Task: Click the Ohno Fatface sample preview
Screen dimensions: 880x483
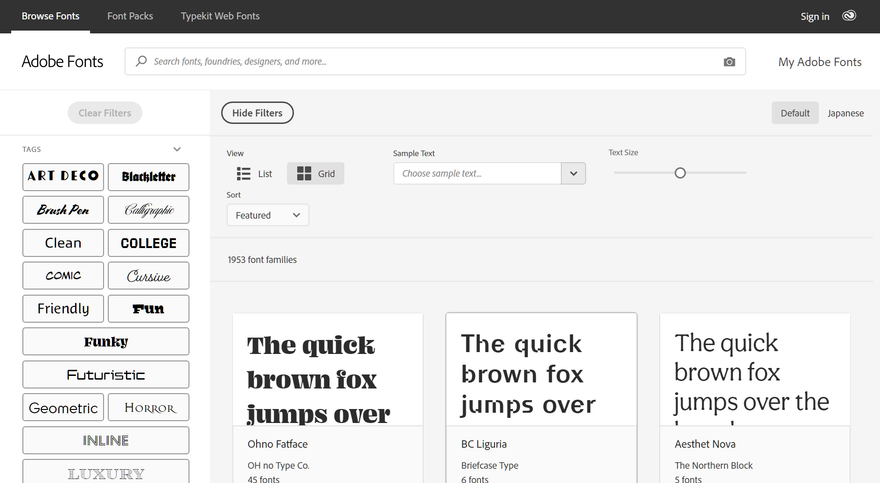Action: click(328, 370)
